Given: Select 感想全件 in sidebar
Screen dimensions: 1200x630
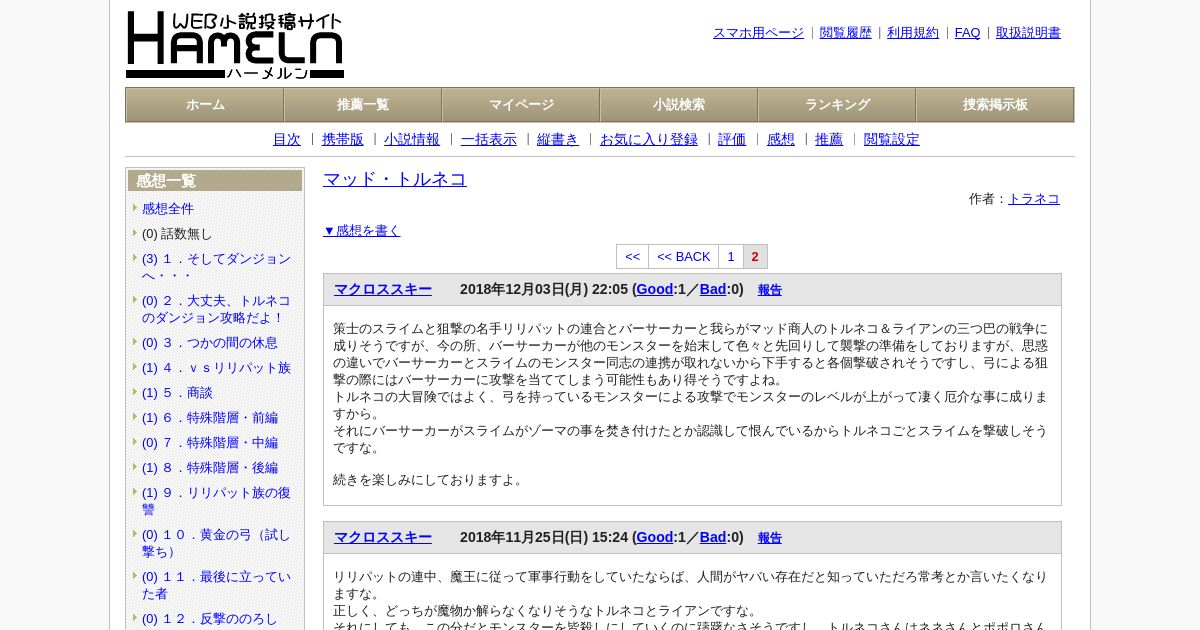Looking at the screenshot, I should click(x=168, y=209).
